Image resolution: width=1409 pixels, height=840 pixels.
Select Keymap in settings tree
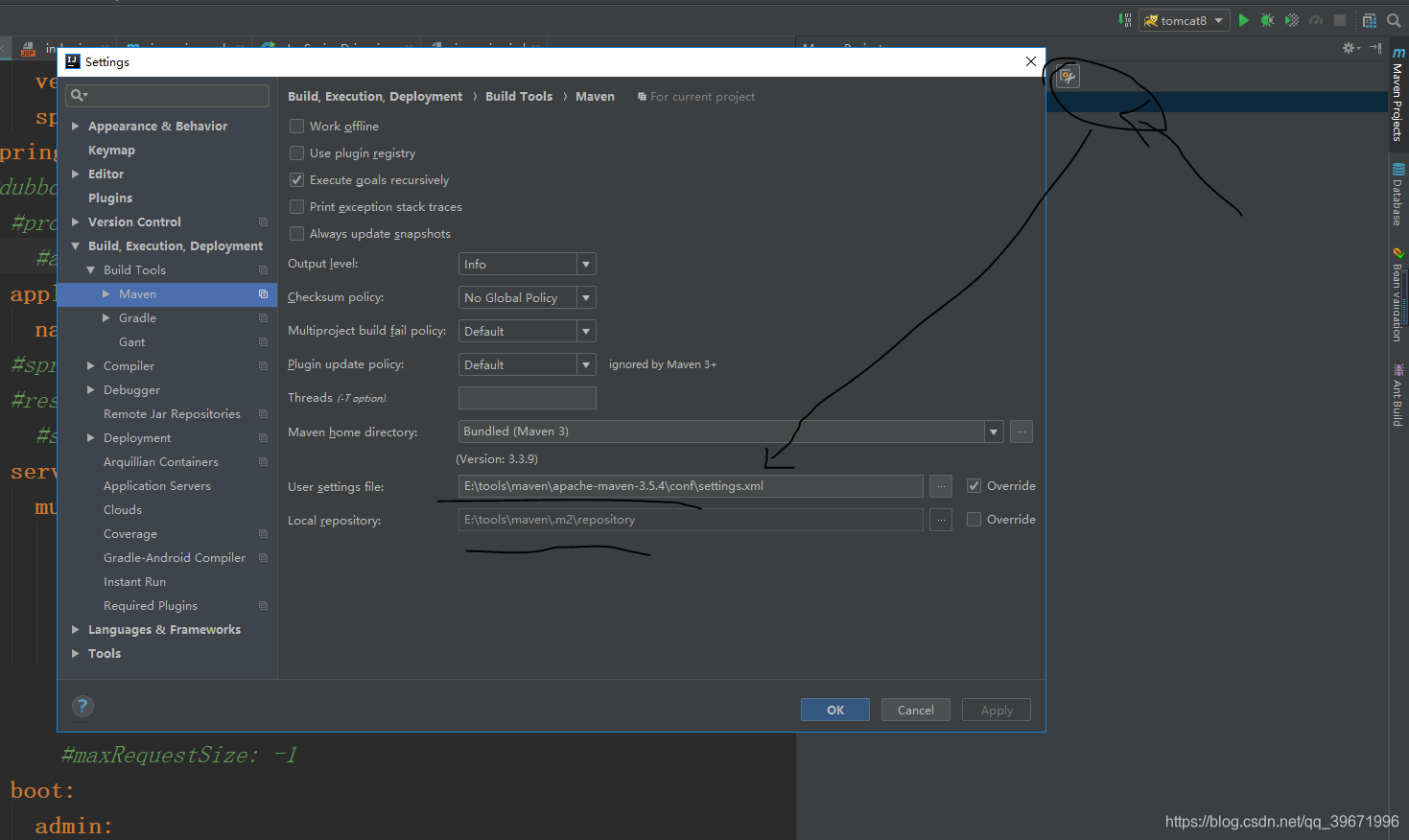tap(111, 151)
